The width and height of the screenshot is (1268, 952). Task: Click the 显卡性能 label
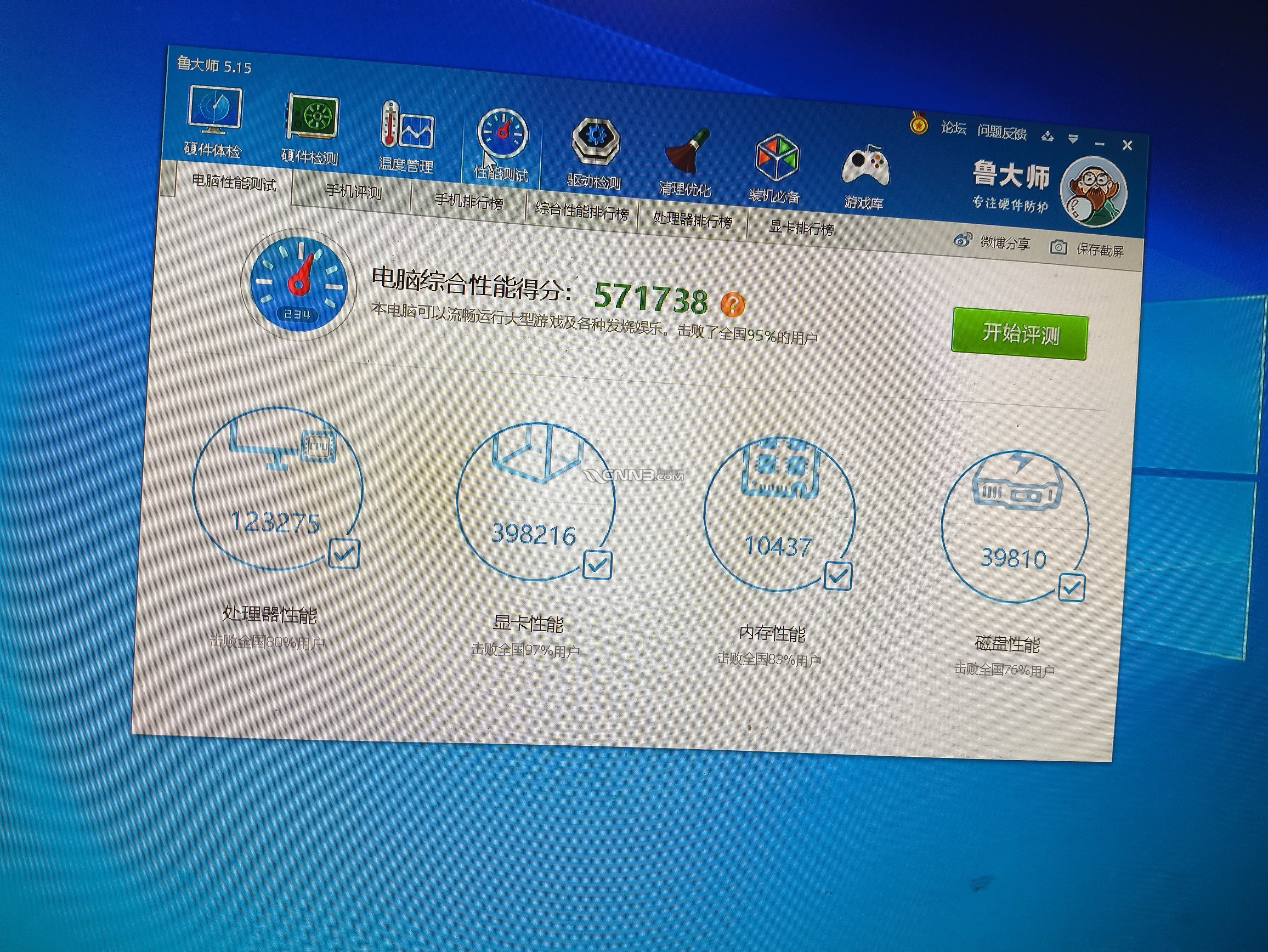click(x=528, y=624)
